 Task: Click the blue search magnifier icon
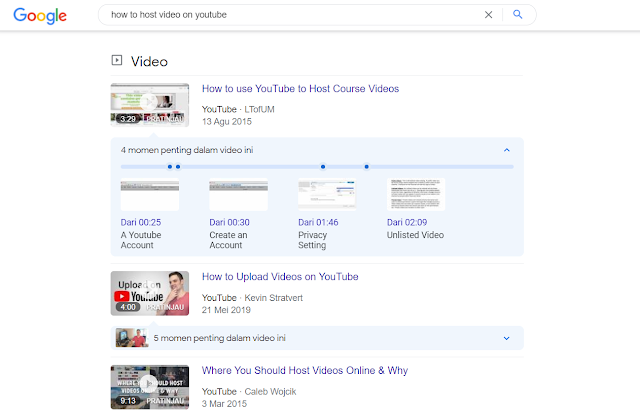point(518,15)
